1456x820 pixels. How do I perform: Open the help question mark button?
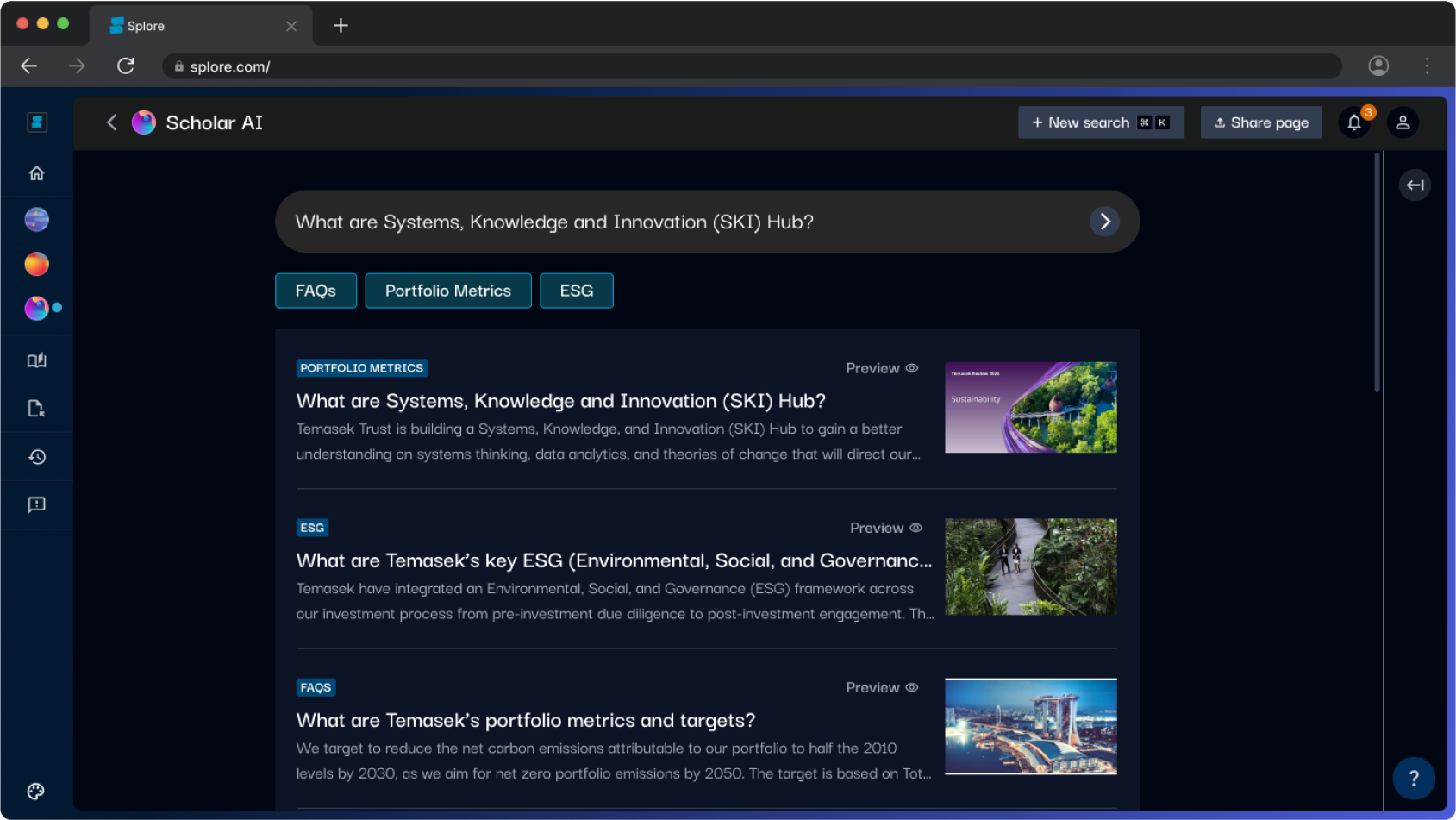1414,779
